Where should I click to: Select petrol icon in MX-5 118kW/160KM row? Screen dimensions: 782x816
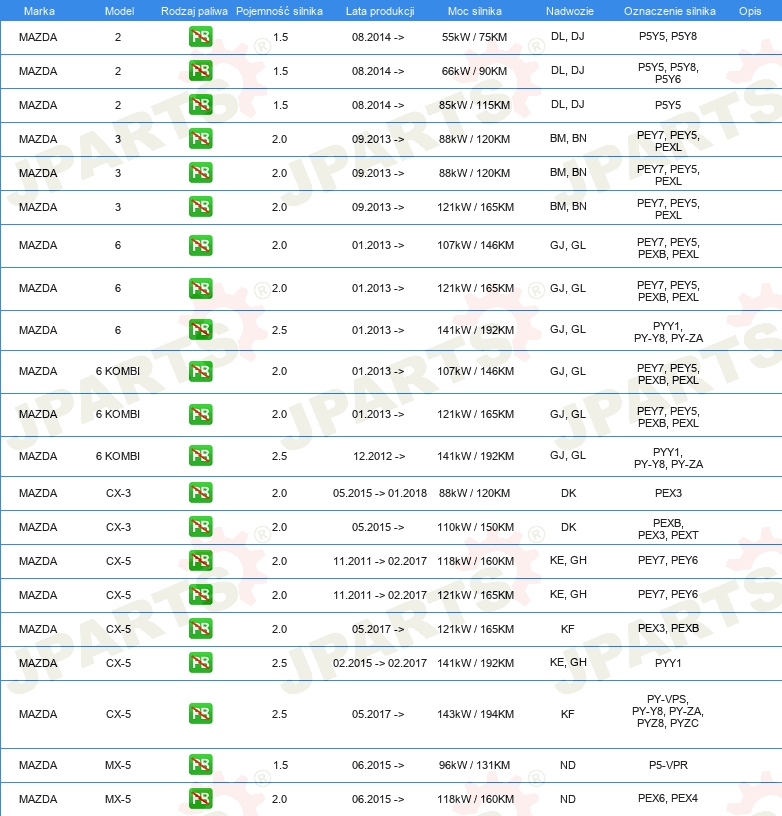tap(200, 798)
